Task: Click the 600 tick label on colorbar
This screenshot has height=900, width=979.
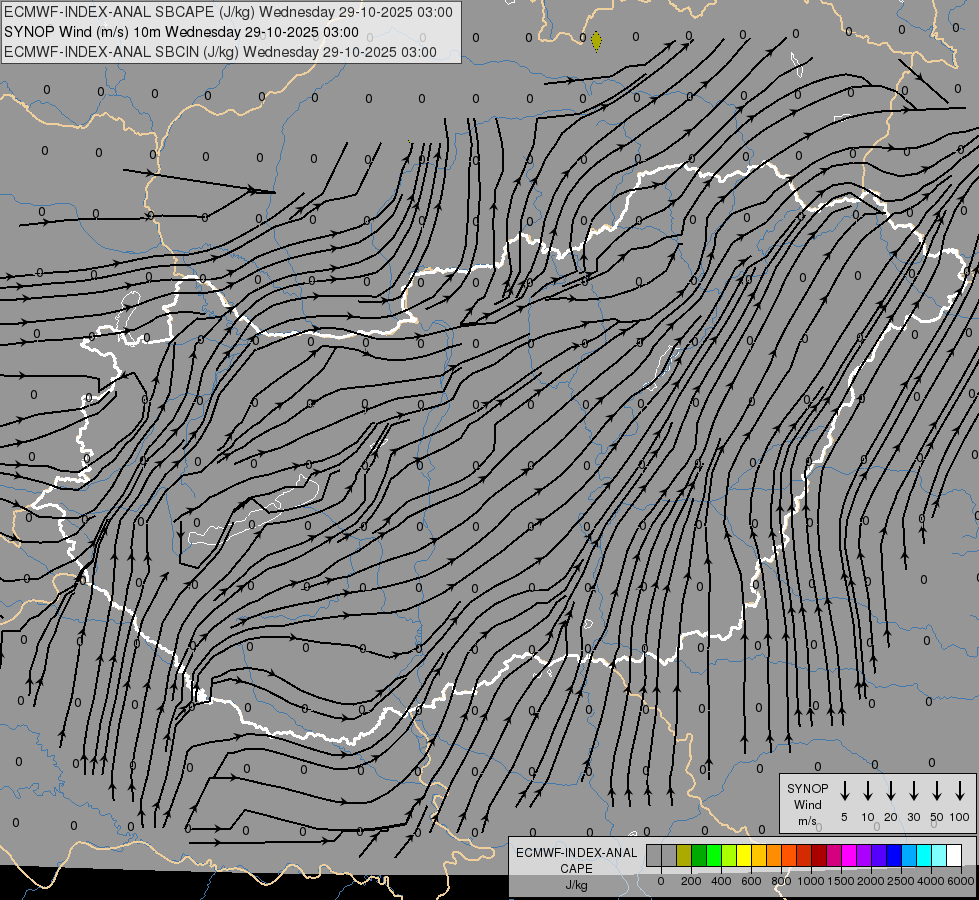Action: [x=751, y=881]
